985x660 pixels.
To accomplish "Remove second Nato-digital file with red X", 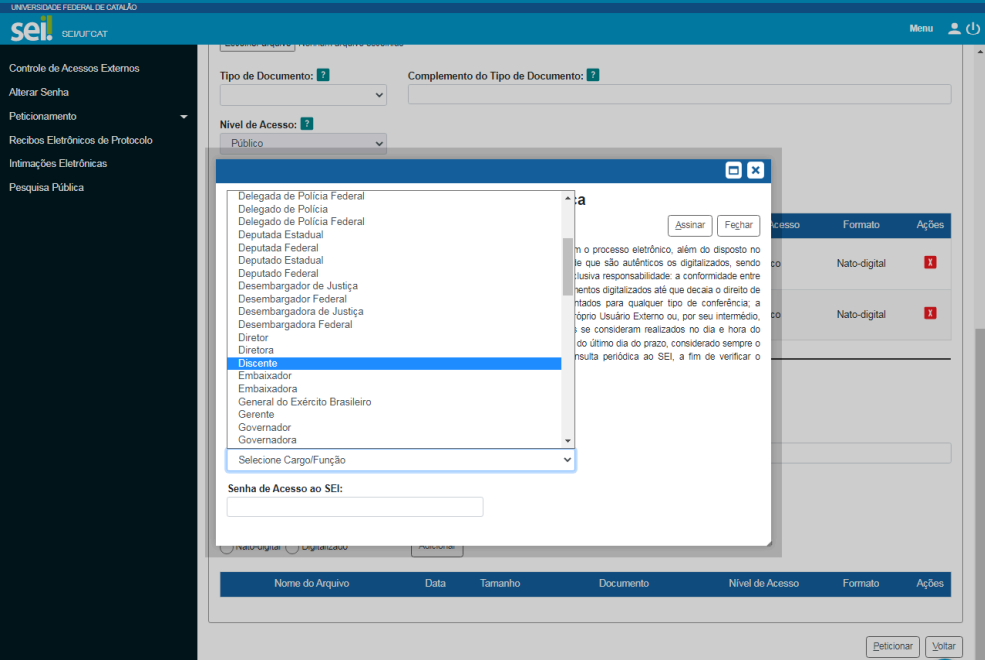I will pos(930,313).
